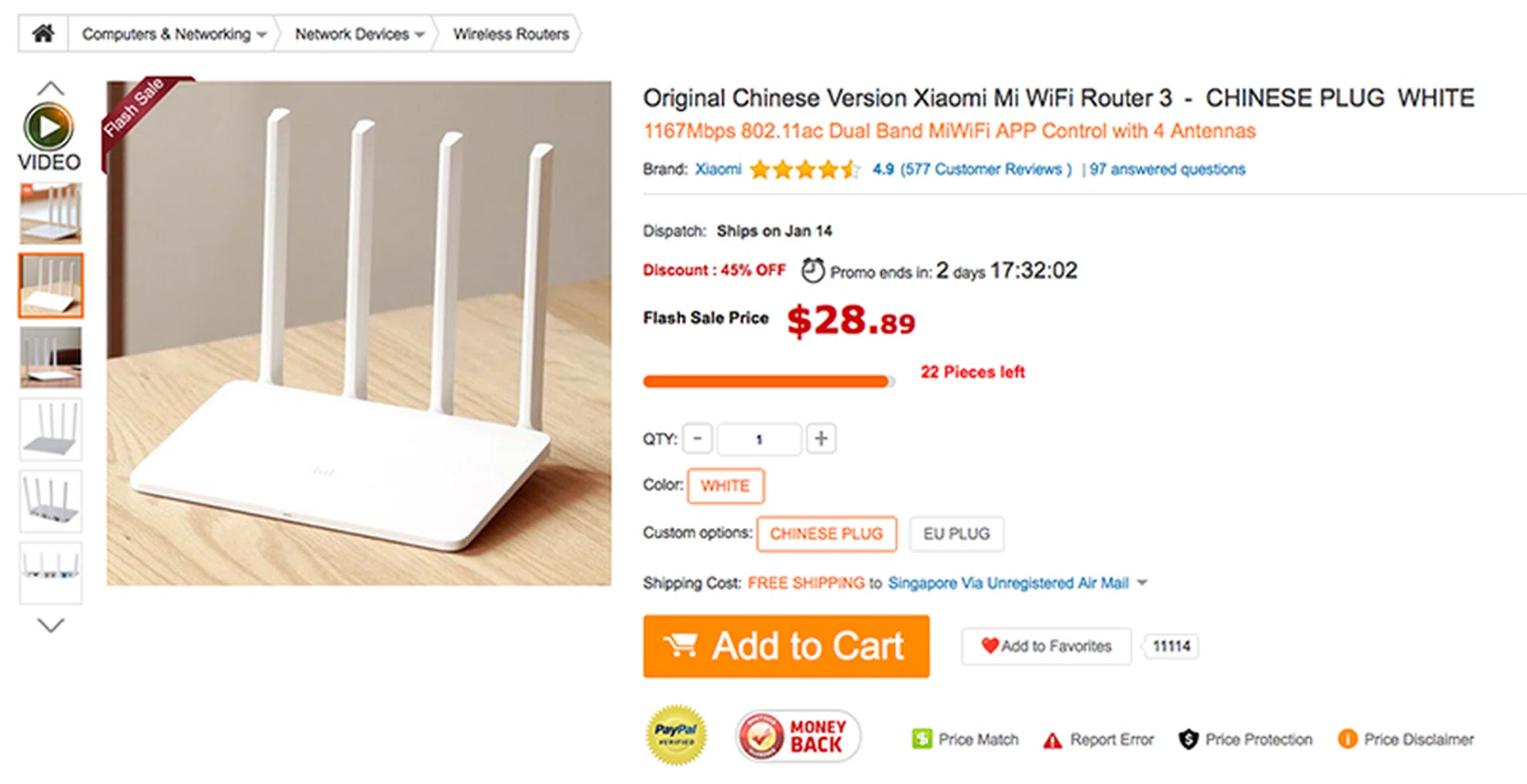
Task: Click the Add to Cart button
Action: point(786,646)
